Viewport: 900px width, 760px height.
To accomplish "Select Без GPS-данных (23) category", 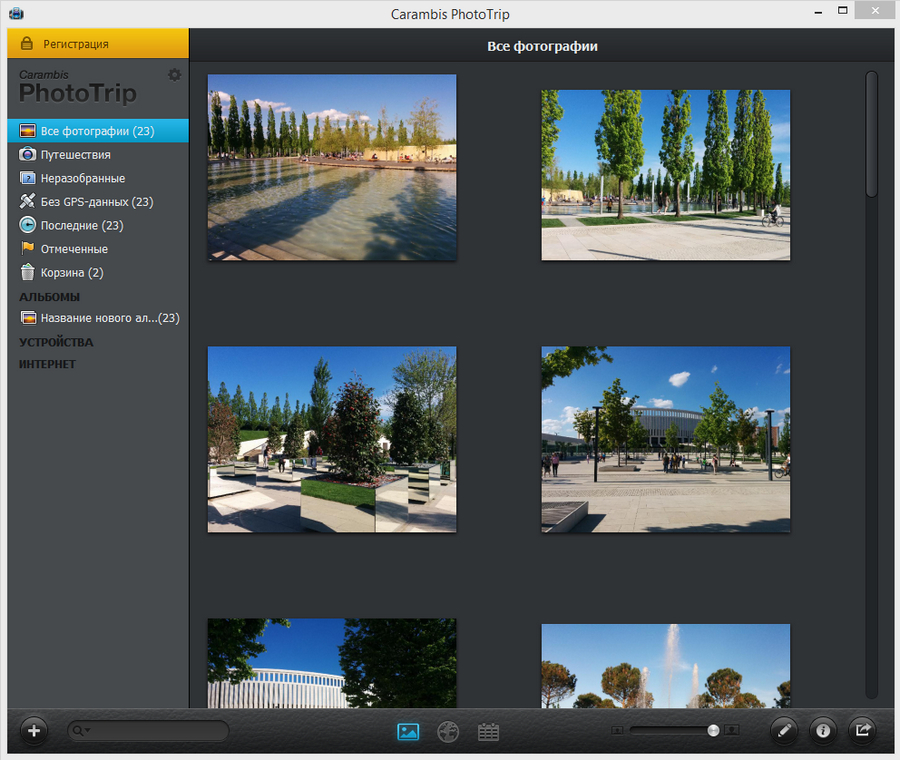I will tap(96, 202).
